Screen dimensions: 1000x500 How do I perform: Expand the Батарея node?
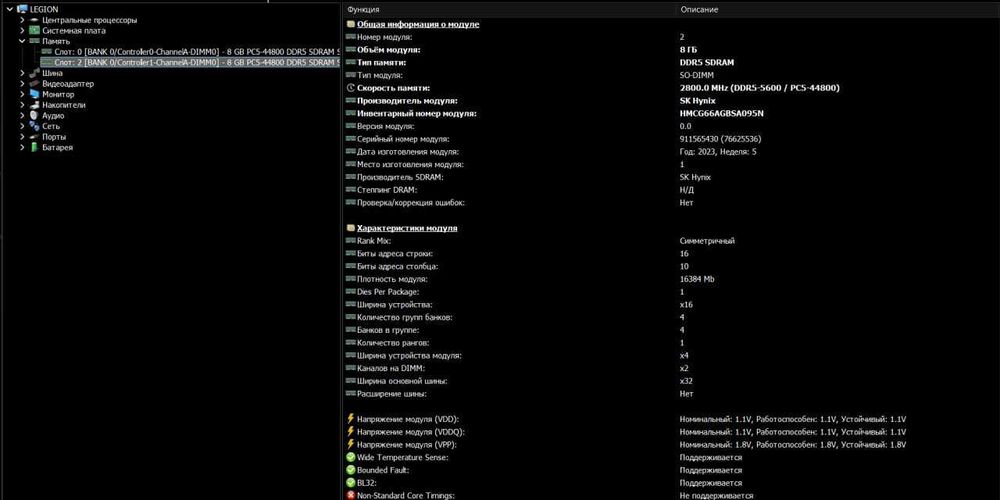(x=22, y=147)
